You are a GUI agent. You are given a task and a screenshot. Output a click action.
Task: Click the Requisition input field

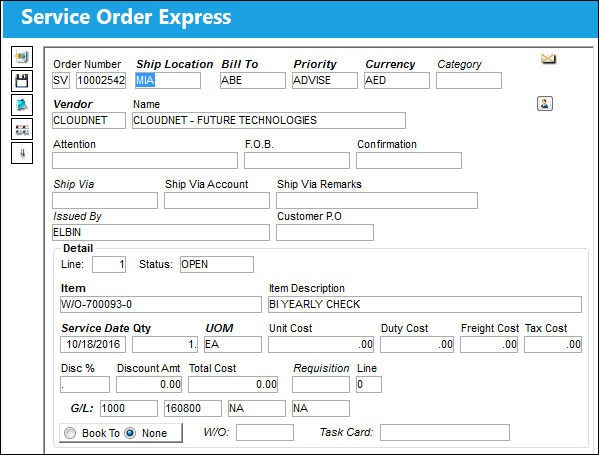pos(321,384)
